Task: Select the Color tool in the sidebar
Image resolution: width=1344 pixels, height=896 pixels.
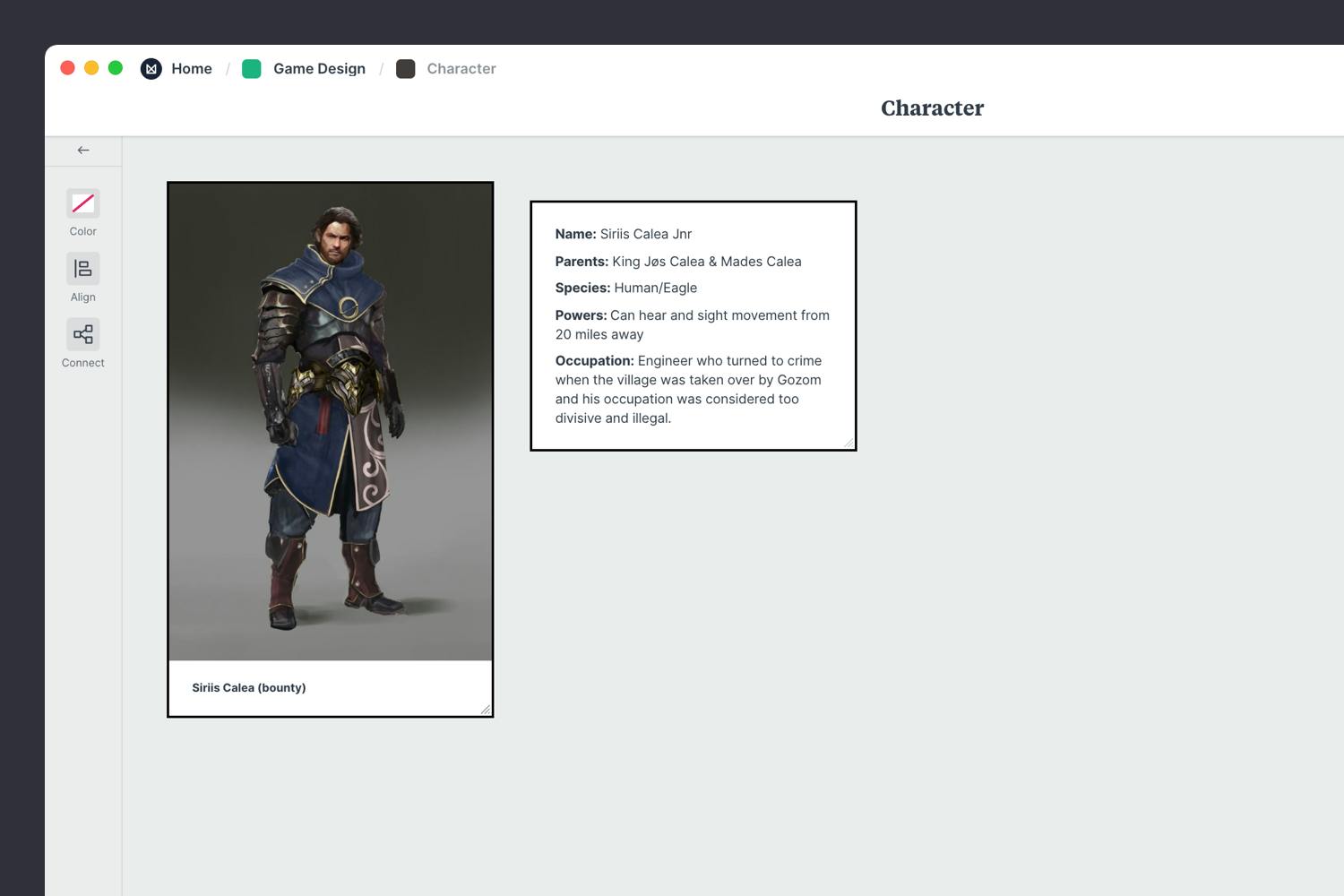Action: point(82,211)
